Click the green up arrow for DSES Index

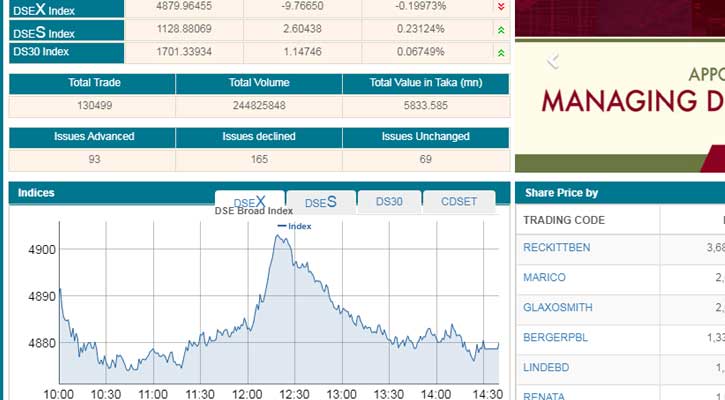(x=500, y=30)
